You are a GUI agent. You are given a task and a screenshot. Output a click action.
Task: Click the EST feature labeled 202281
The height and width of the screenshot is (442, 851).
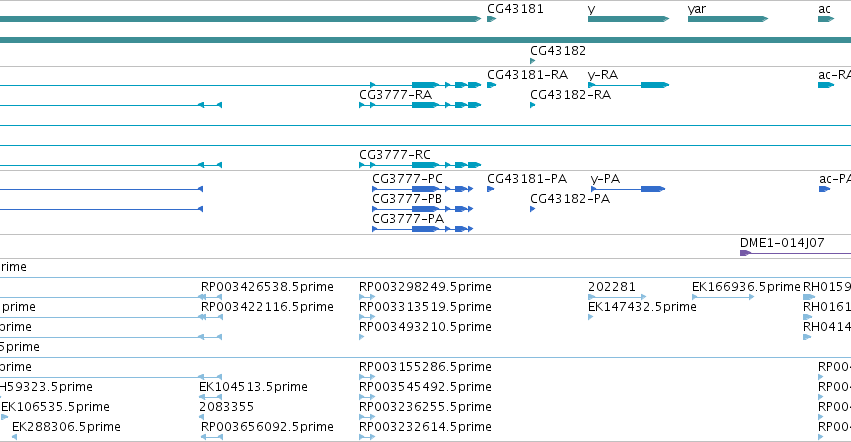617,297
